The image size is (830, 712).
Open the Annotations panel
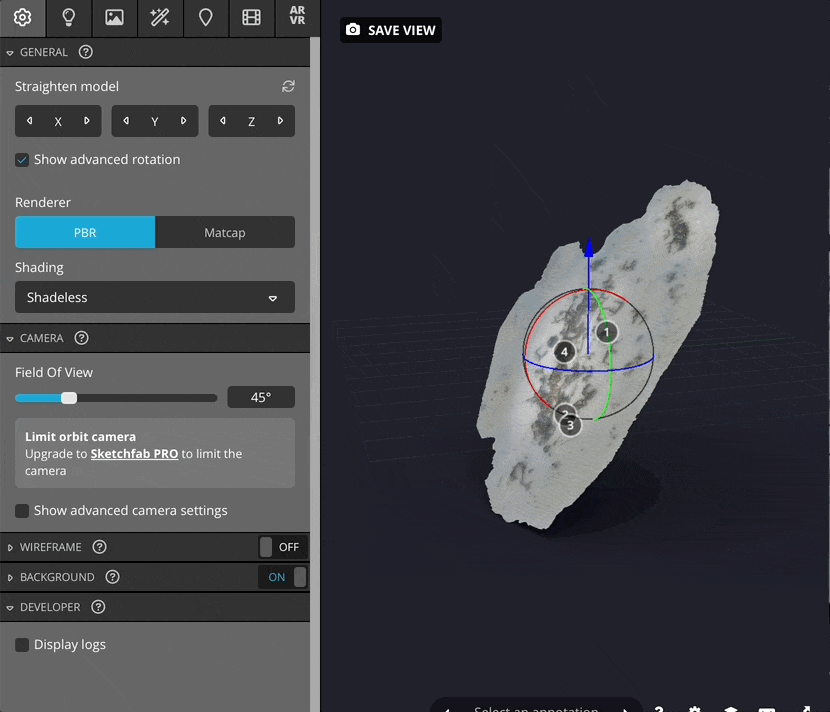coord(205,18)
